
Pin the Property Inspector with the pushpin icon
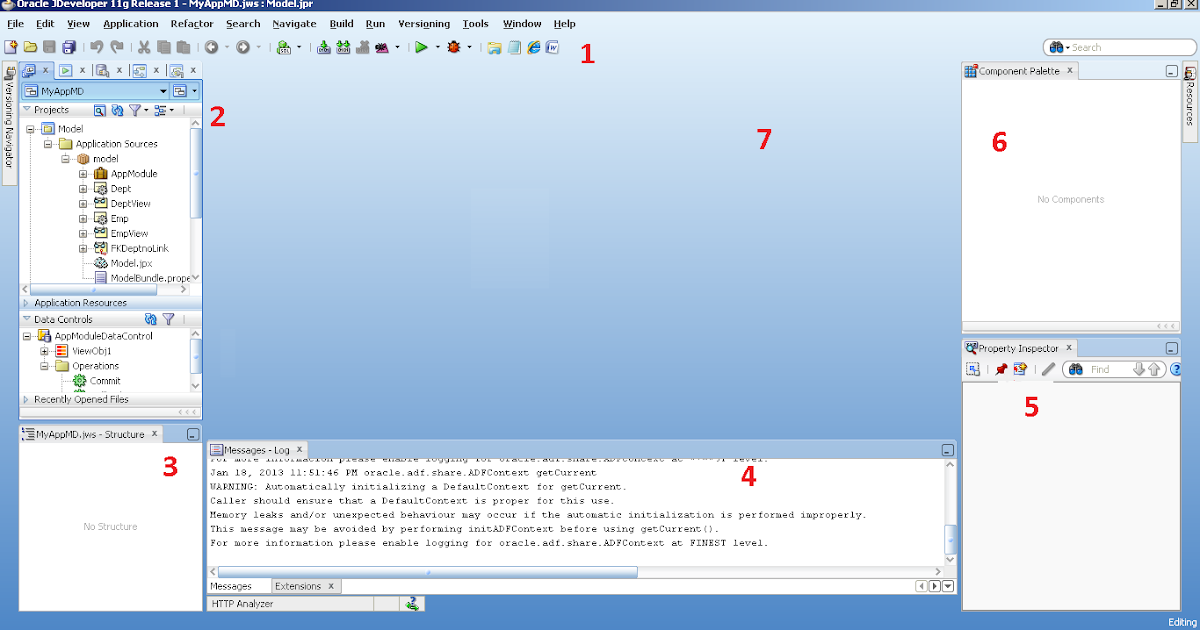[1002, 368]
